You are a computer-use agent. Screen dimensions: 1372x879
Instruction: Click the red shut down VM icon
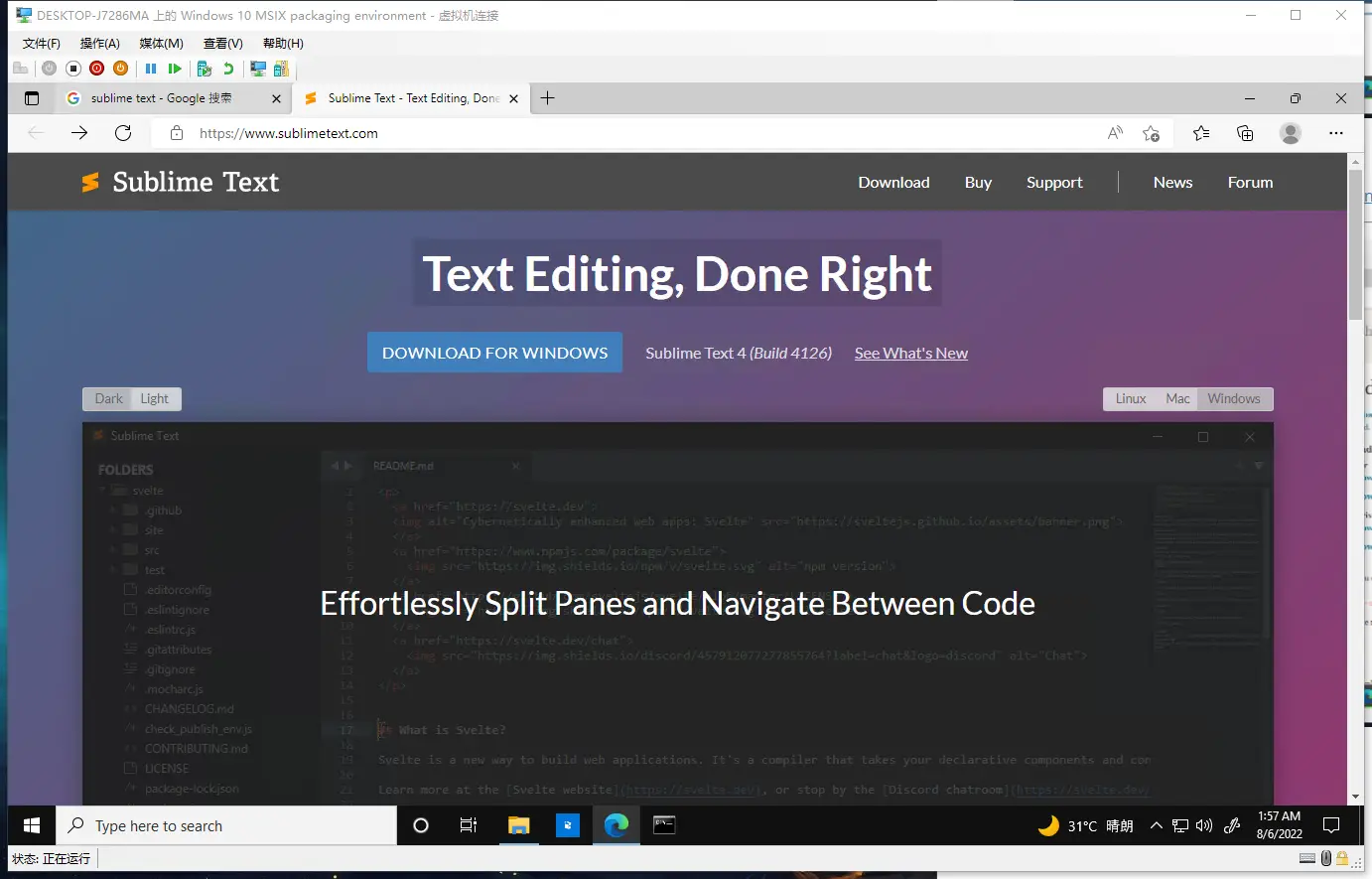96,69
